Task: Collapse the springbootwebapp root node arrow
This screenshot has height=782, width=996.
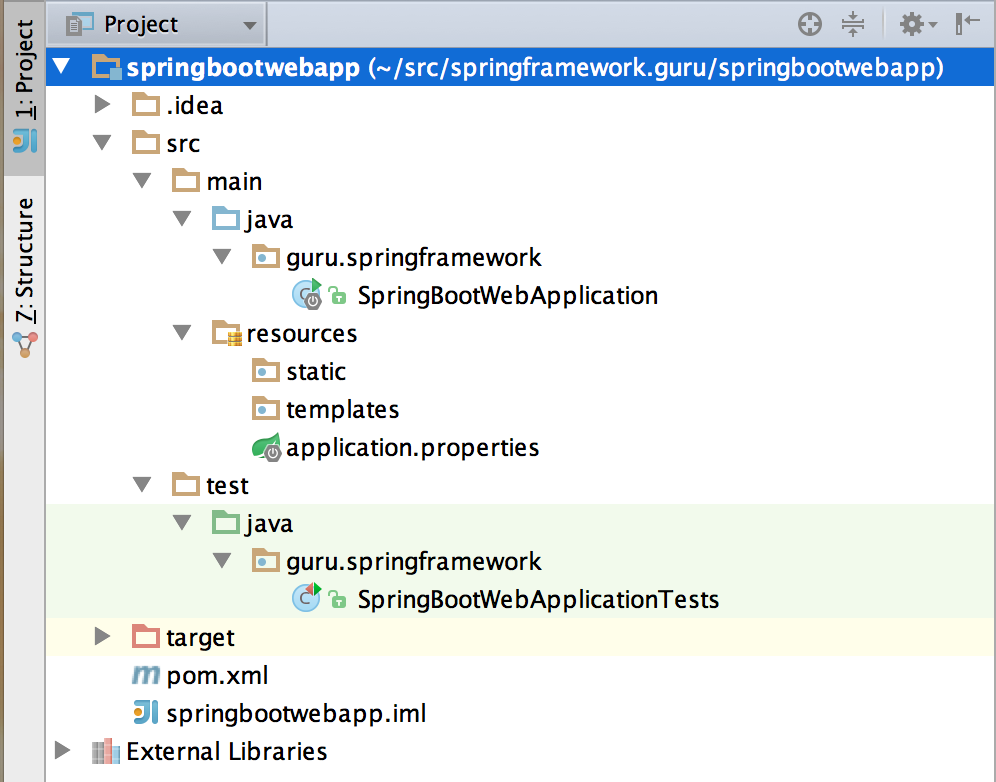Action: click(x=62, y=66)
